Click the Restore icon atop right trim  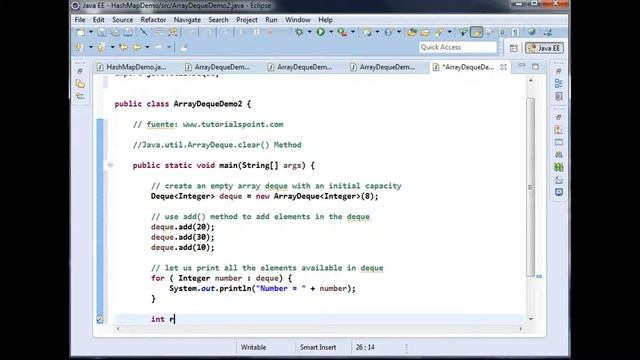(x=558, y=71)
